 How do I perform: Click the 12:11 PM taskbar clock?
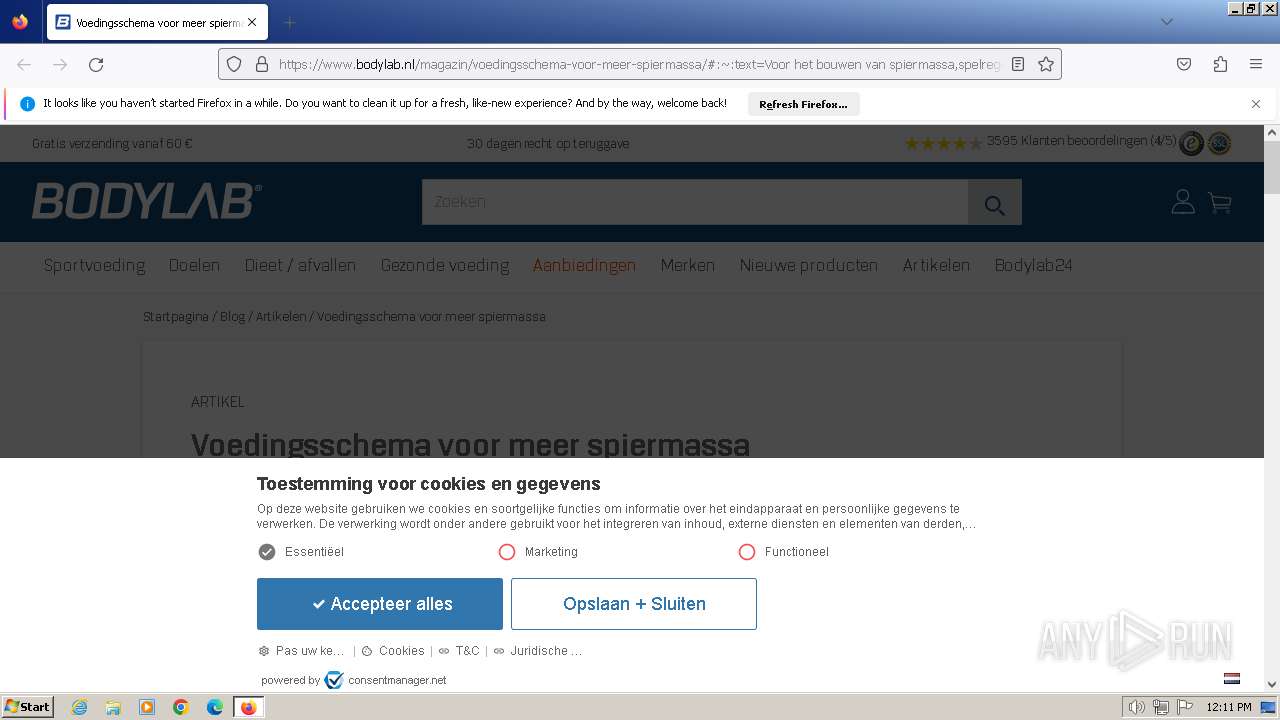(1229, 707)
